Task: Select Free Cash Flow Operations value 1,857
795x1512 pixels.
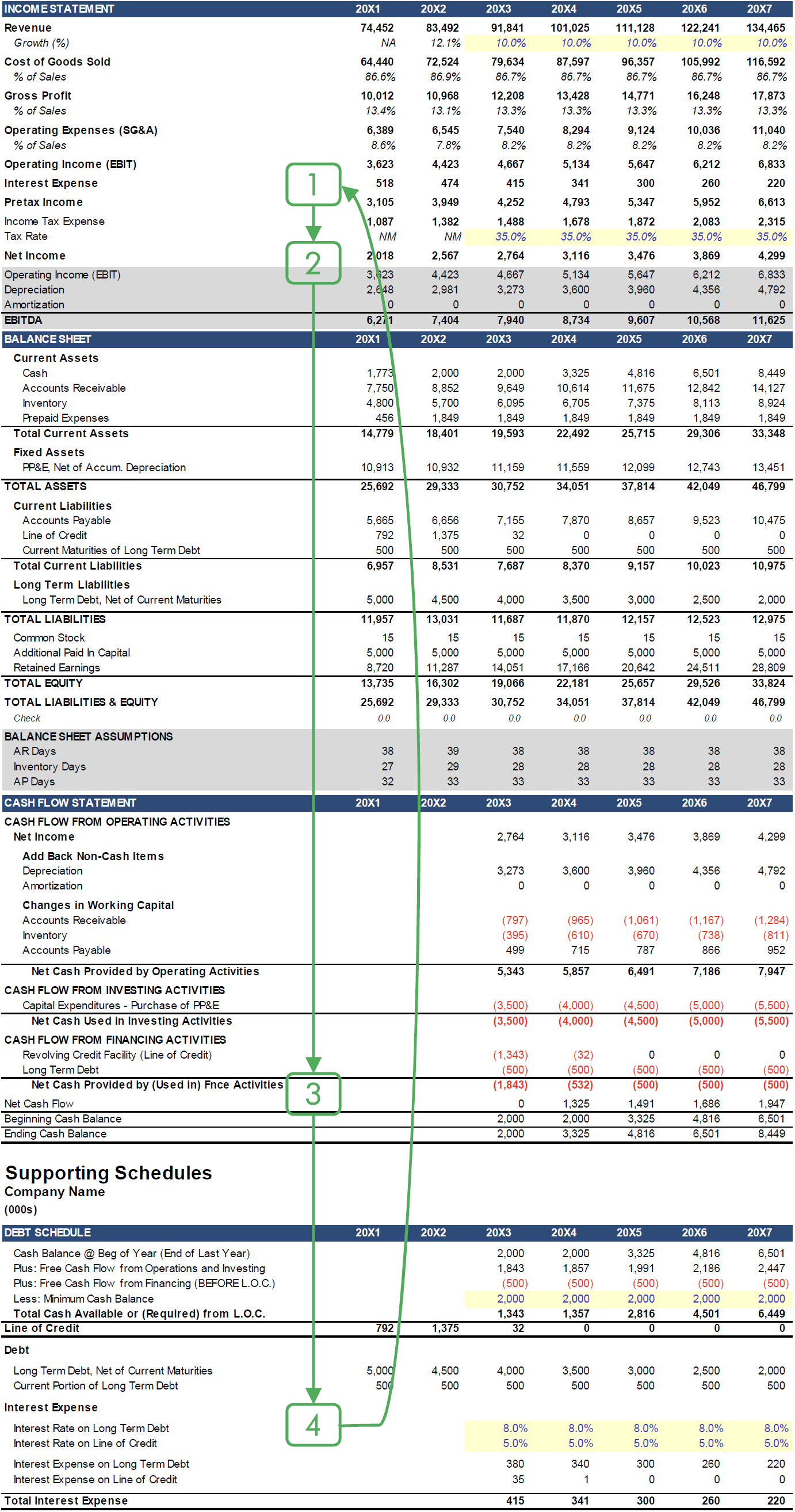Action: (x=576, y=1269)
